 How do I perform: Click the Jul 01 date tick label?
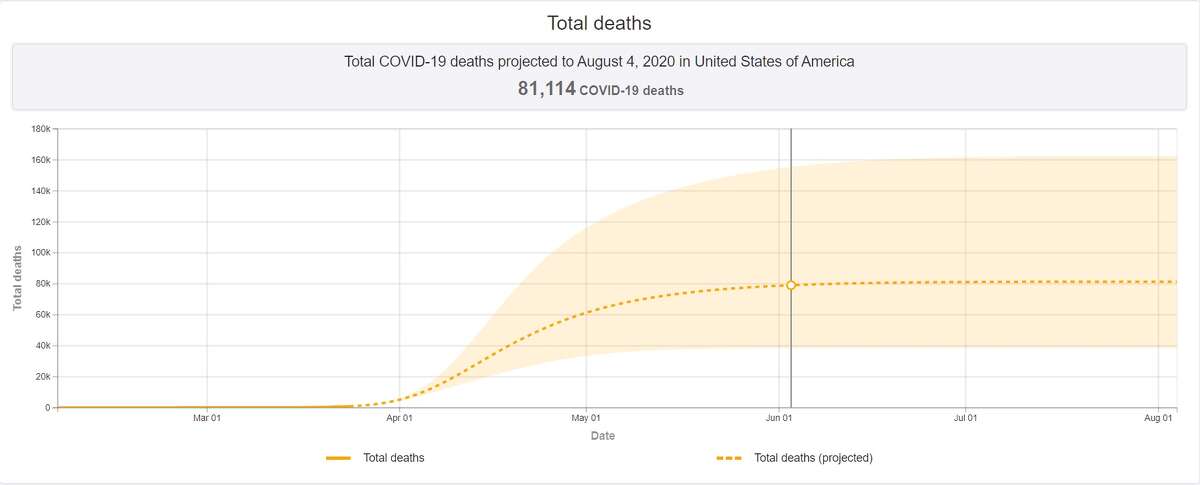(x=966, y=418)
